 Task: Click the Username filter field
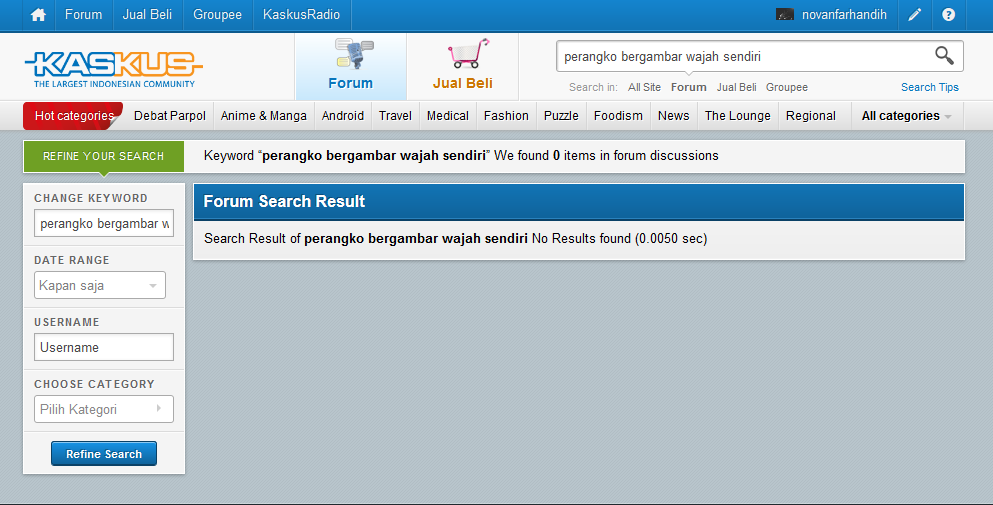click(x=104, y=347)
